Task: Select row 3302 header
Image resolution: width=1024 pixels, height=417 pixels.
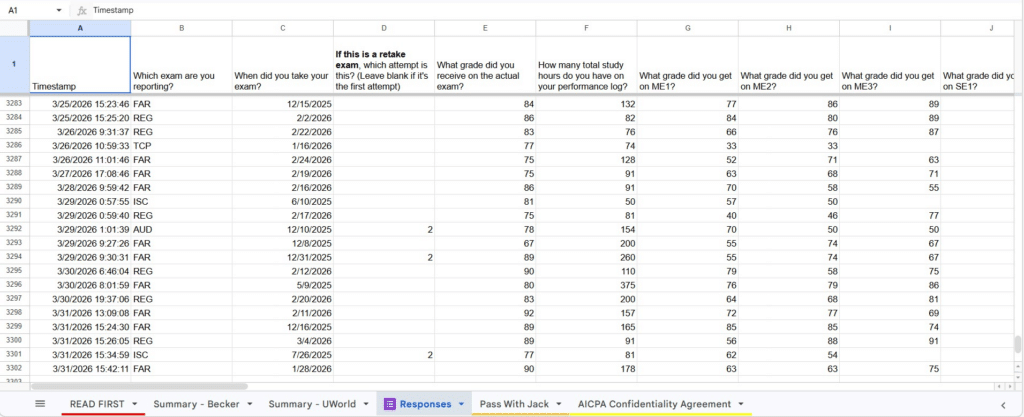Action: 14,369
